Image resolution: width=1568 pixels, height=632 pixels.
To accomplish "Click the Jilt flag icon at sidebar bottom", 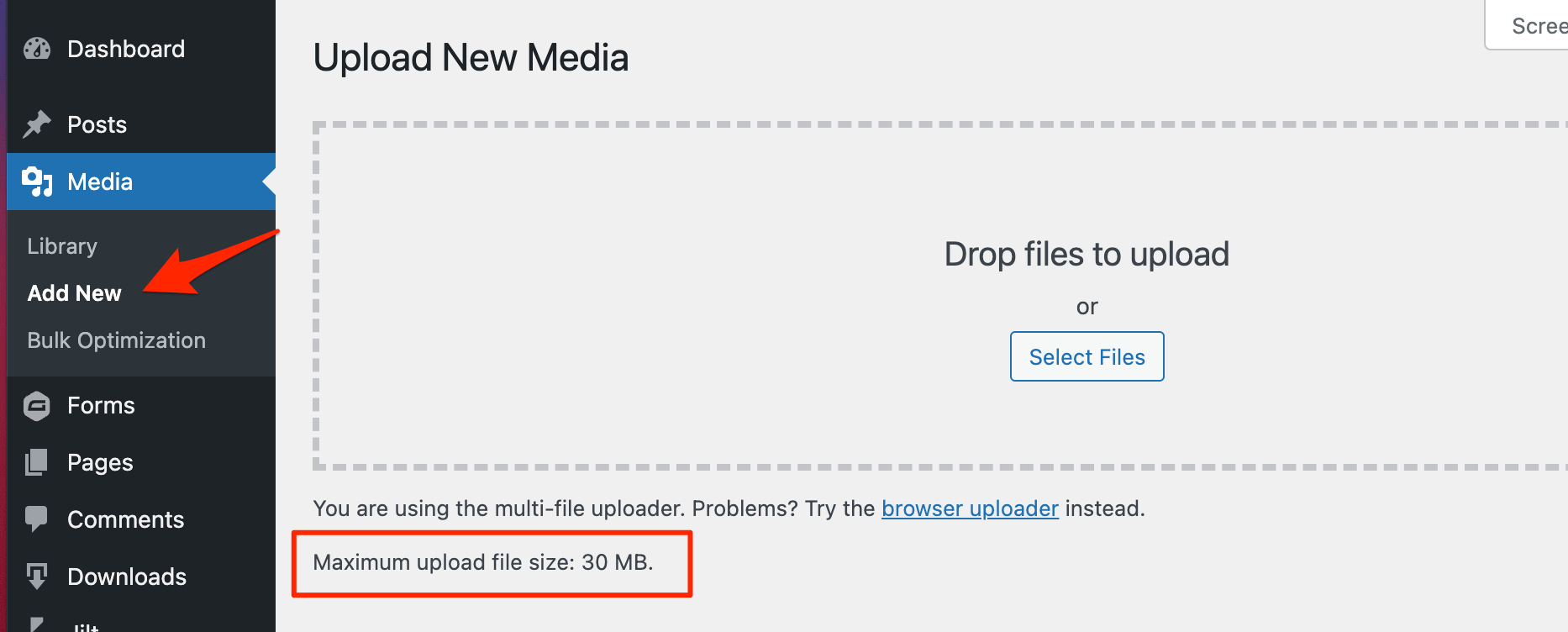I will coord(36,625).
